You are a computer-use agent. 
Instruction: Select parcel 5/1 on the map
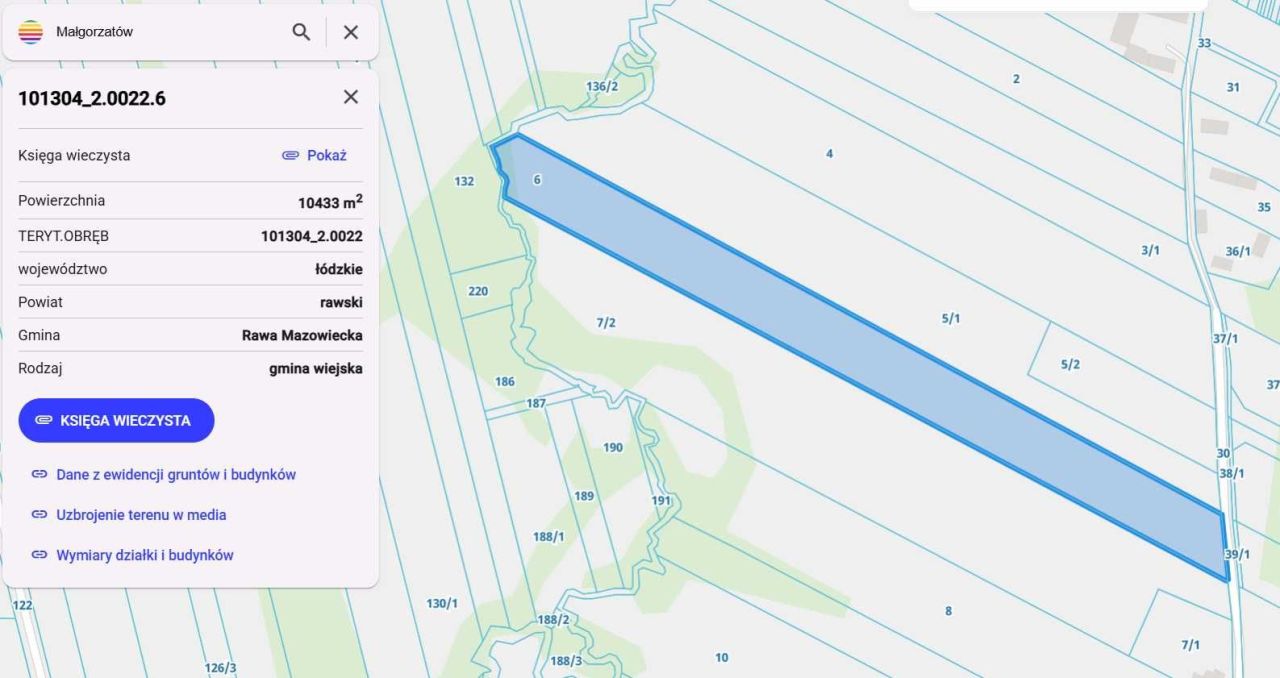click(950, 318)
